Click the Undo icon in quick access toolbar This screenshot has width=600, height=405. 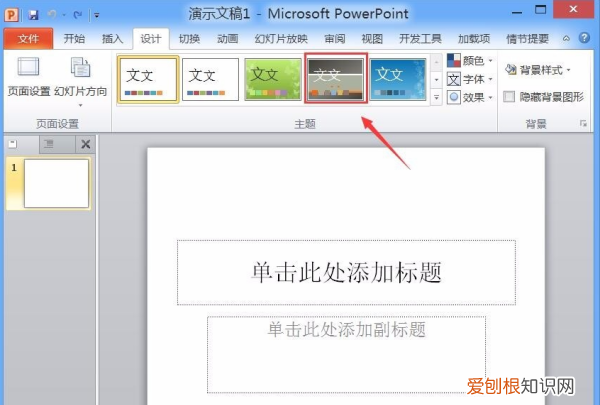52,15
